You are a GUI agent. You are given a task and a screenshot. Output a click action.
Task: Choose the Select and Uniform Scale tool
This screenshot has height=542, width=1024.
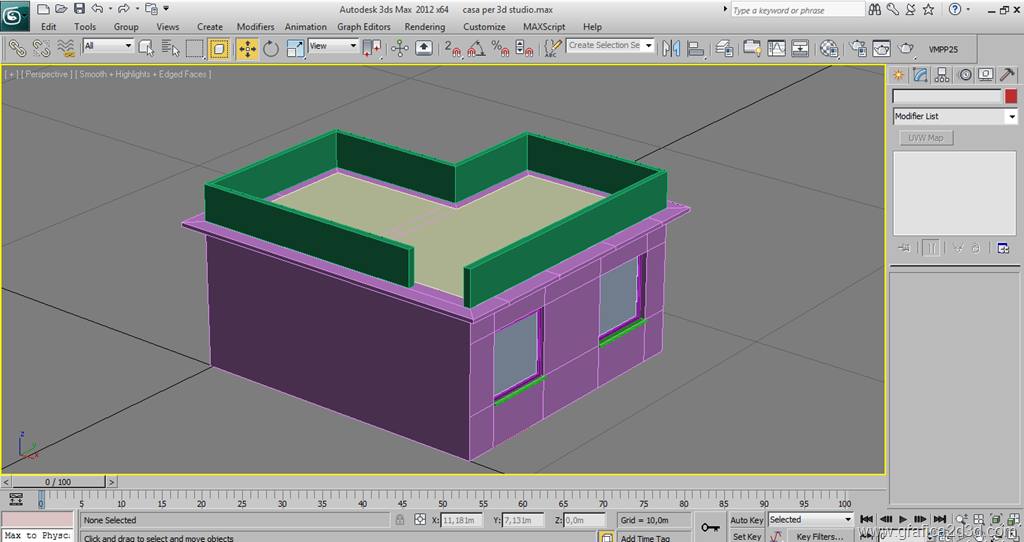click(x=296, y=48)
